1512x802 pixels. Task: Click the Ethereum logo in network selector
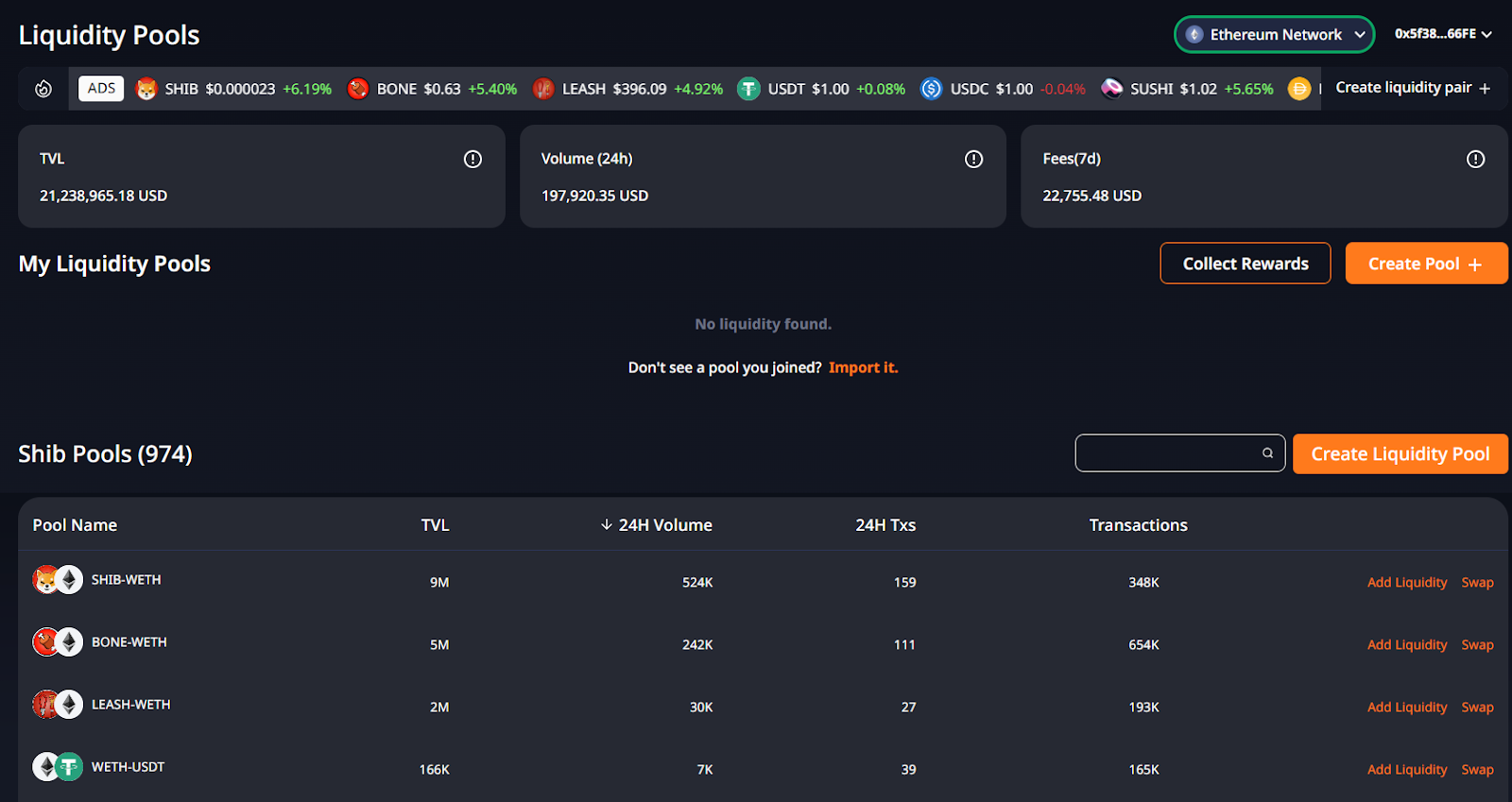1194,34
